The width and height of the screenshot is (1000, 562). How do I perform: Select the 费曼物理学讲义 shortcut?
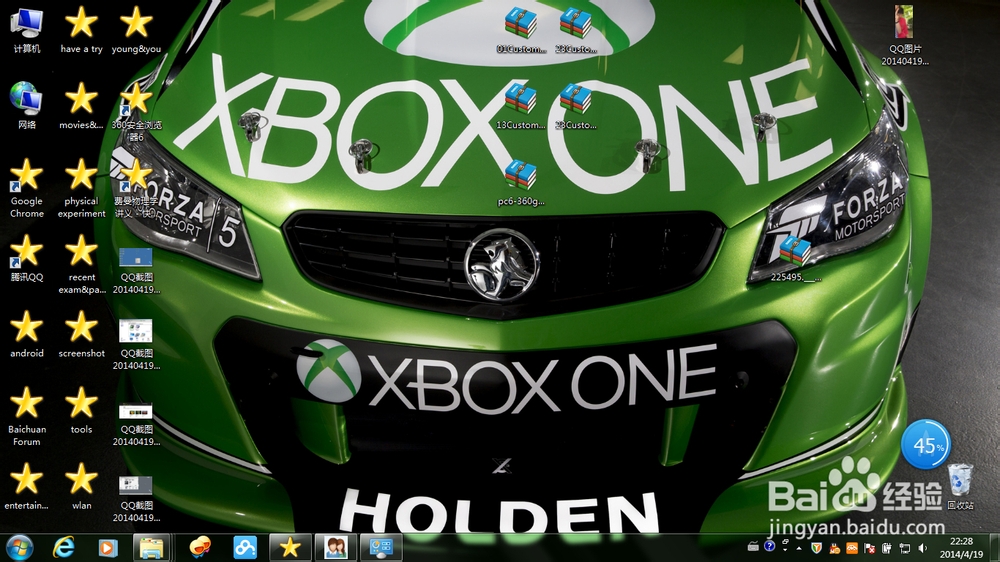tap(136, 188)
